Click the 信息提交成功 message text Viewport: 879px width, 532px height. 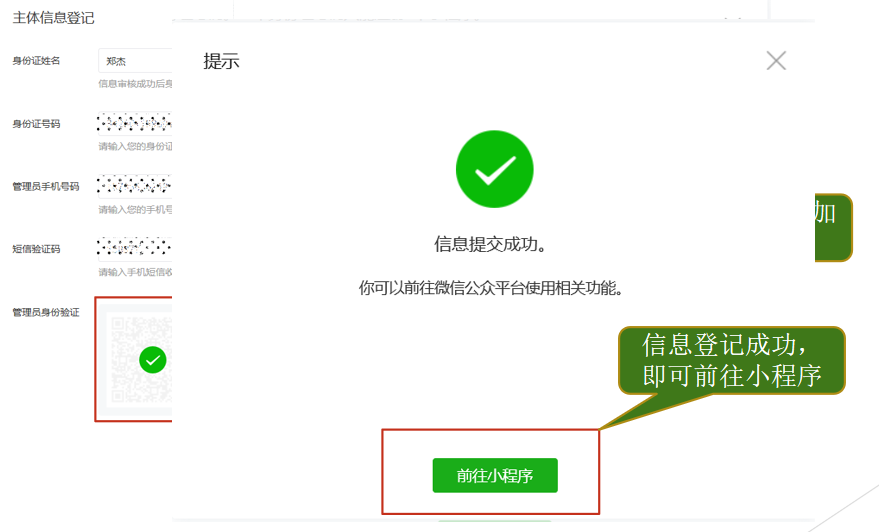491,244
